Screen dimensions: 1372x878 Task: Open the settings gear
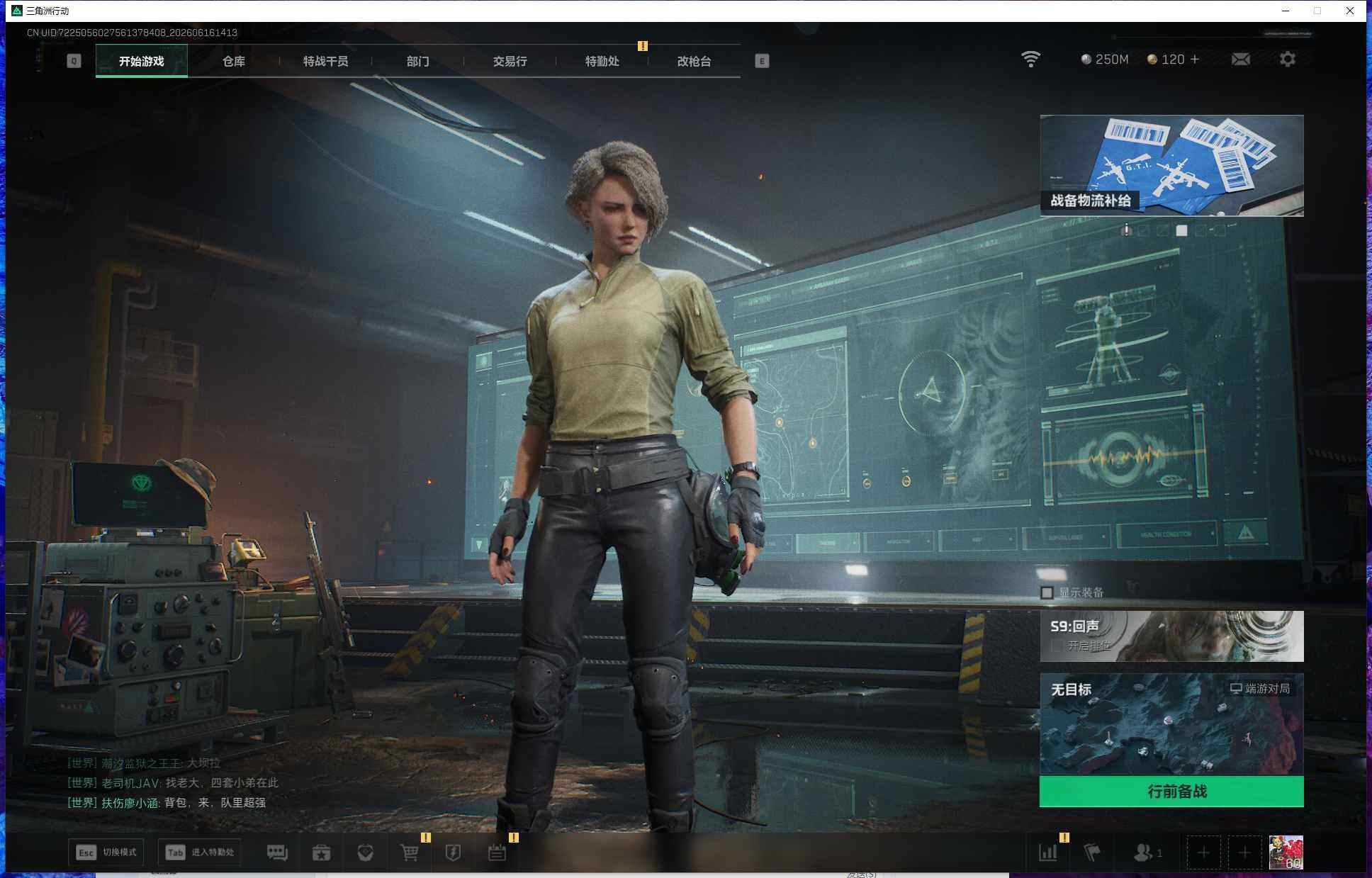[x=1288, y=60]
